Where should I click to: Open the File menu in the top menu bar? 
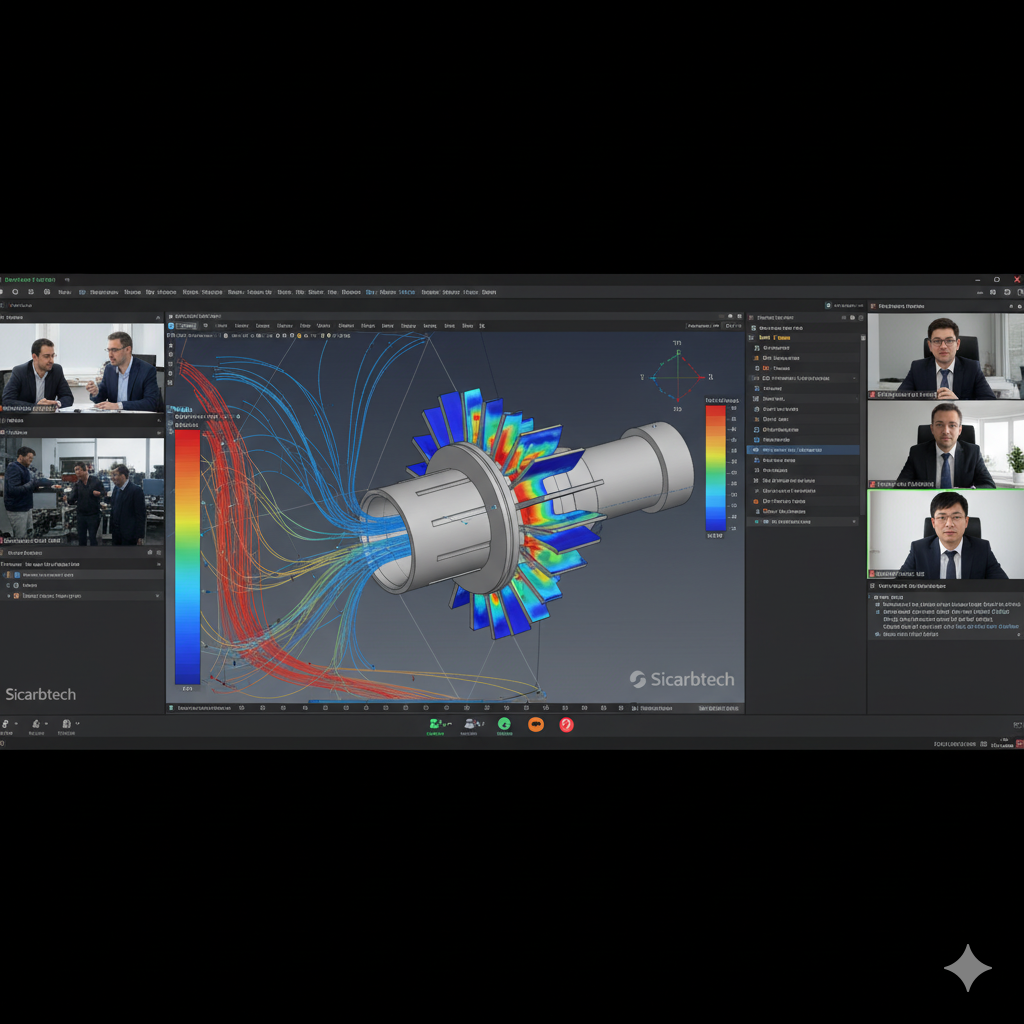click(64, 292)
